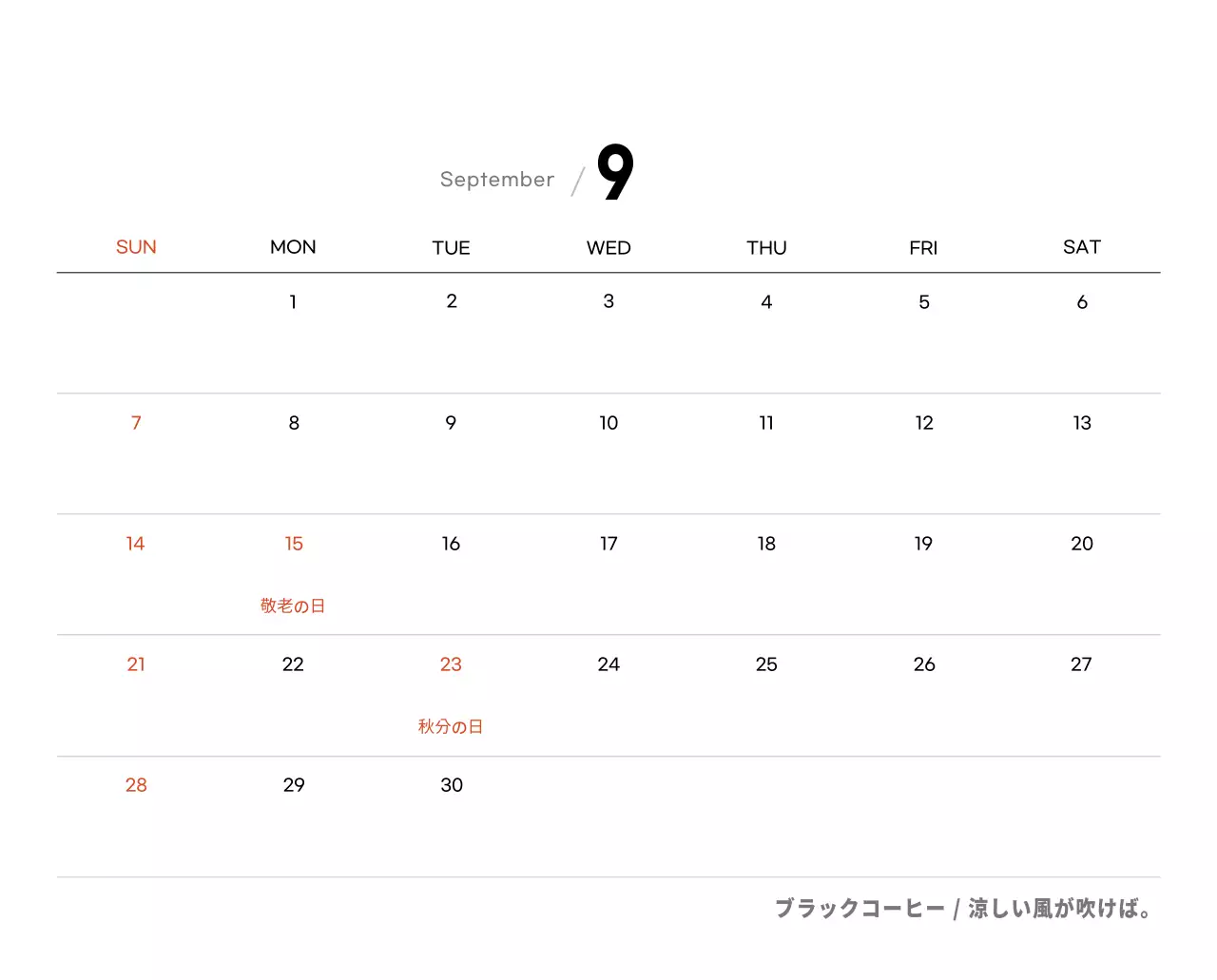The width and height of the screenshot is (1217, 980).
Task: Click the ブラックコーヒー footer text
Action: (860, 909)
